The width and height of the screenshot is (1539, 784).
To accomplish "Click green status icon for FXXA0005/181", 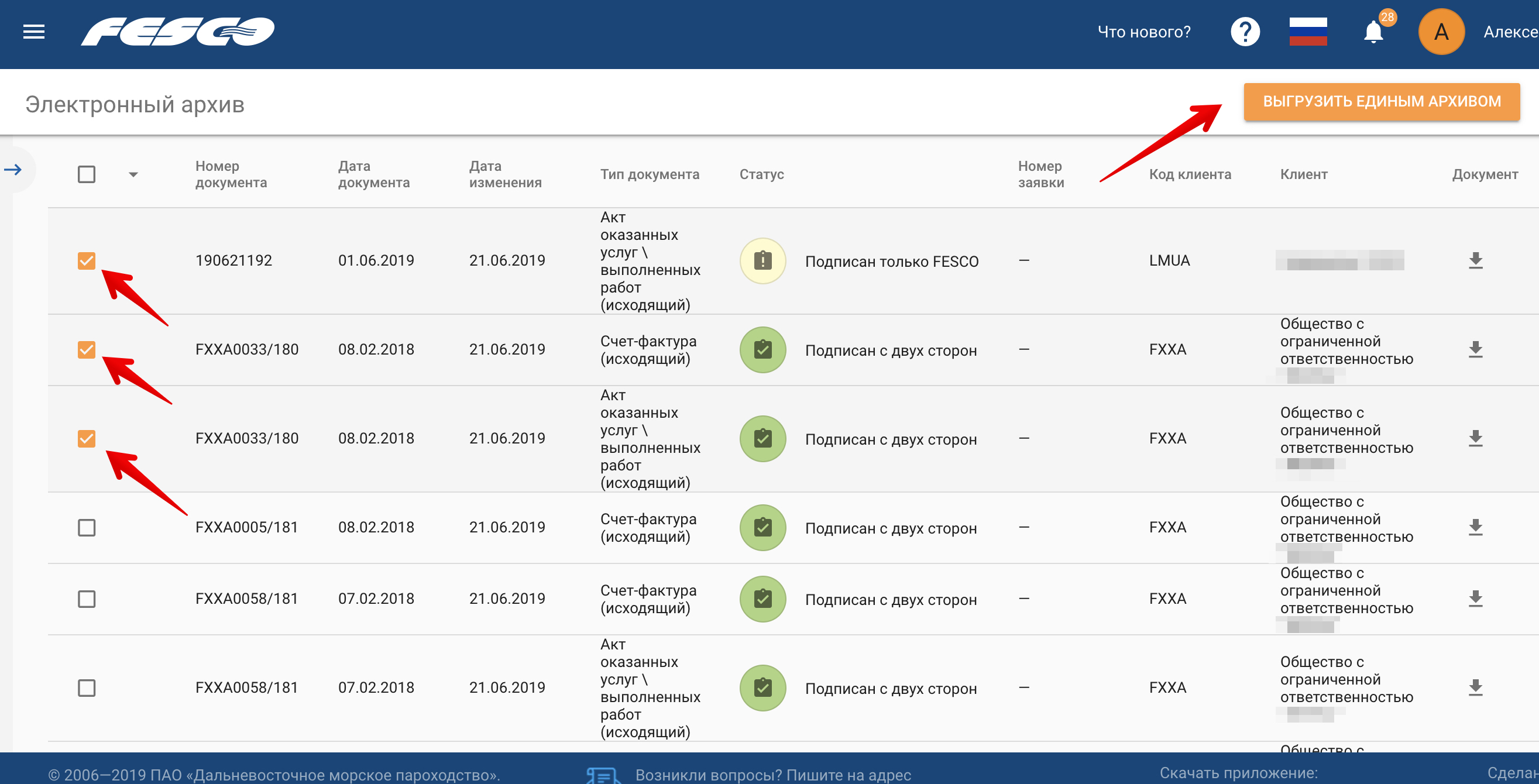I will click(x=762, y=528).
